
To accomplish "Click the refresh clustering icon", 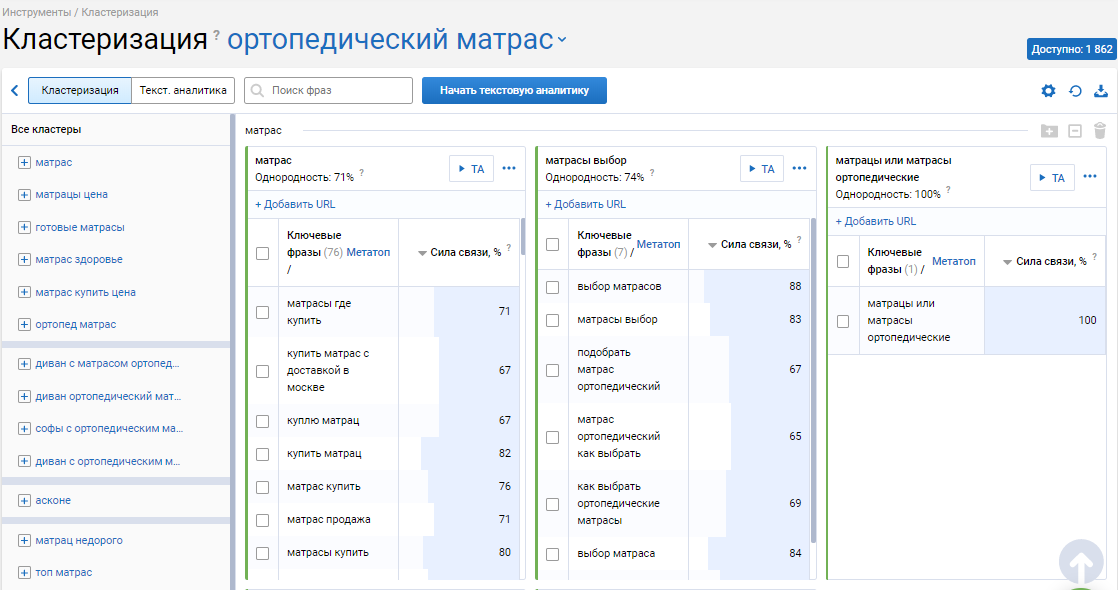I will coord(1075,91).
